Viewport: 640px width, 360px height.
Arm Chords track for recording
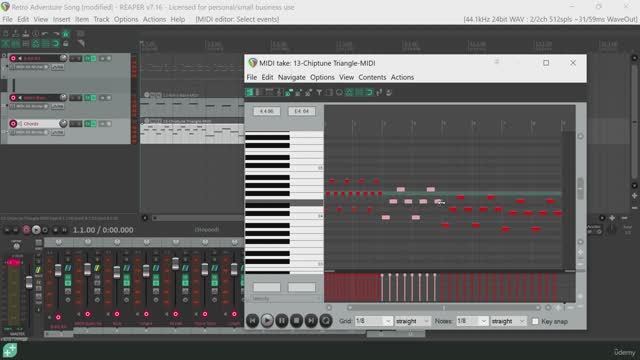pyautogui.click(x=13, y=124)
